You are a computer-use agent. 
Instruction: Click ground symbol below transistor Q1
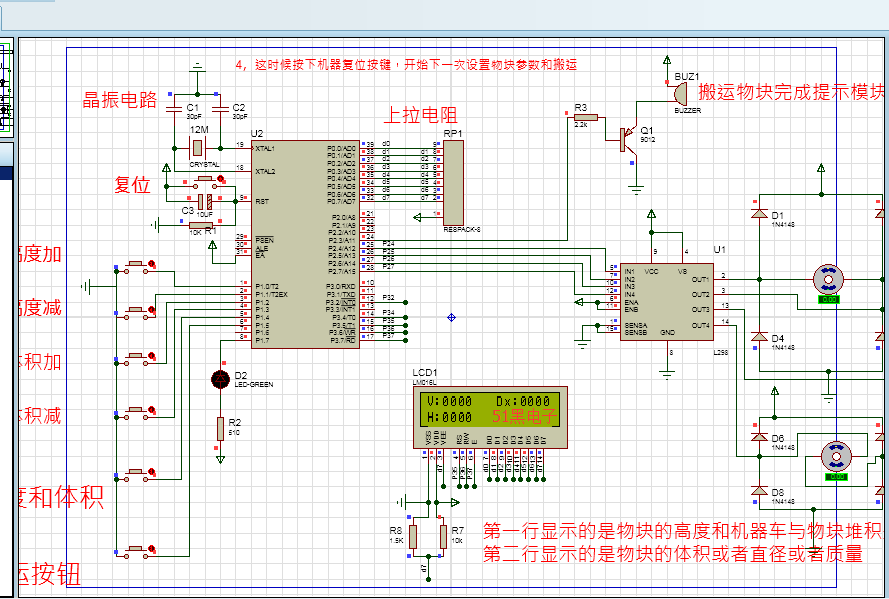636,190
